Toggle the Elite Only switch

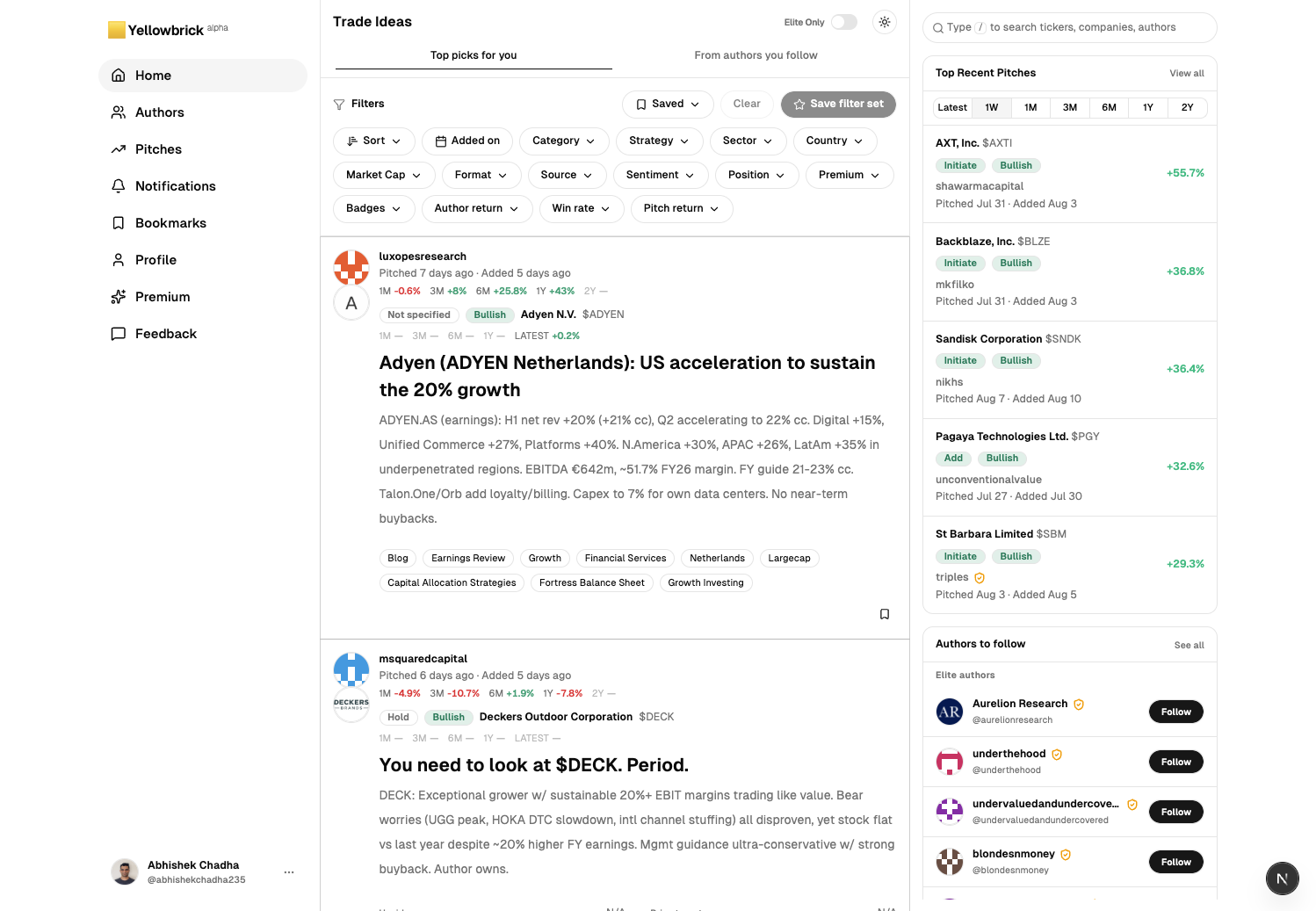point(844,22)
